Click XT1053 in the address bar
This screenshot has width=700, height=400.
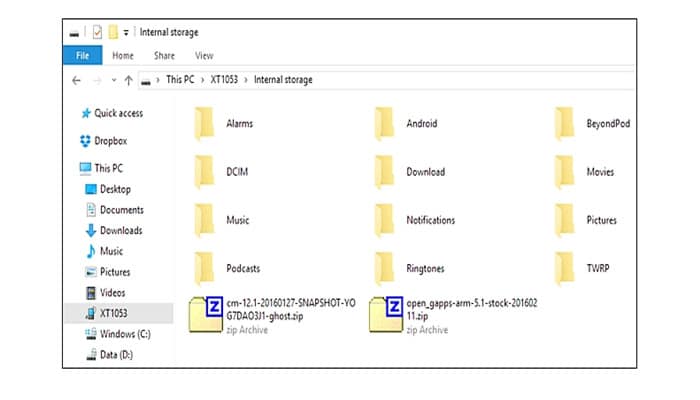pyautogui.click(x=224, y=79)
